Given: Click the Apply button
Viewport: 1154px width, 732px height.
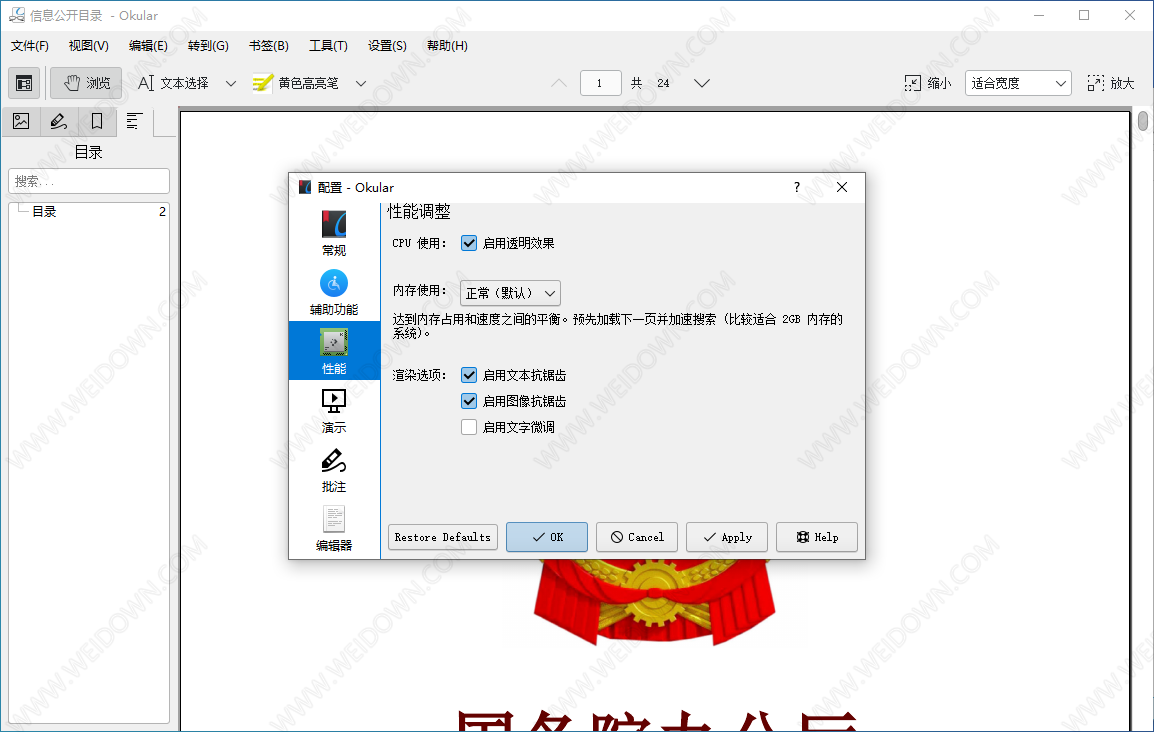Looking at the screenshot, I should (727, 537).
